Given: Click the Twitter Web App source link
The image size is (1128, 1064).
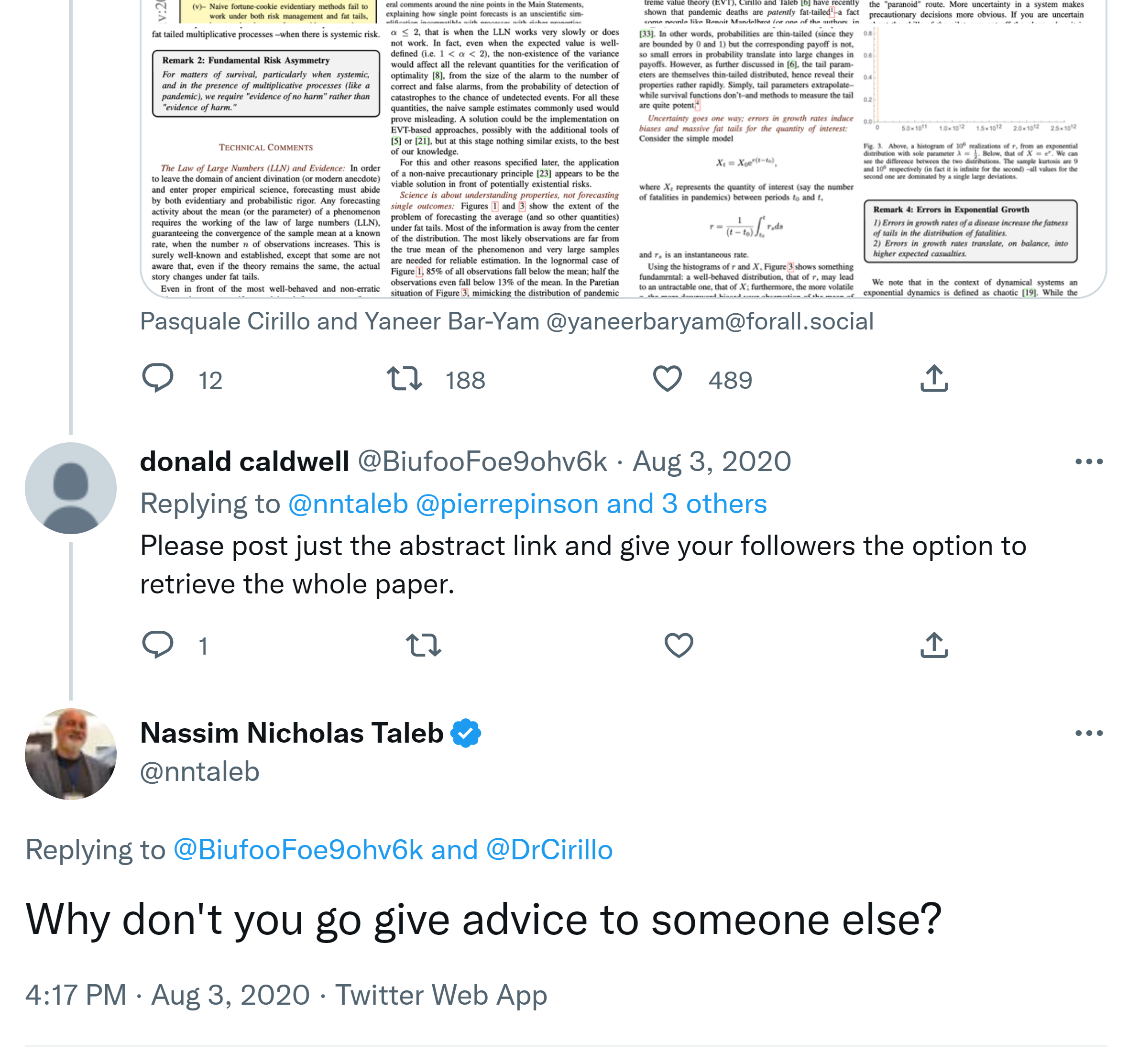Looking at the screenshot, I should click(x=441, y=995).
